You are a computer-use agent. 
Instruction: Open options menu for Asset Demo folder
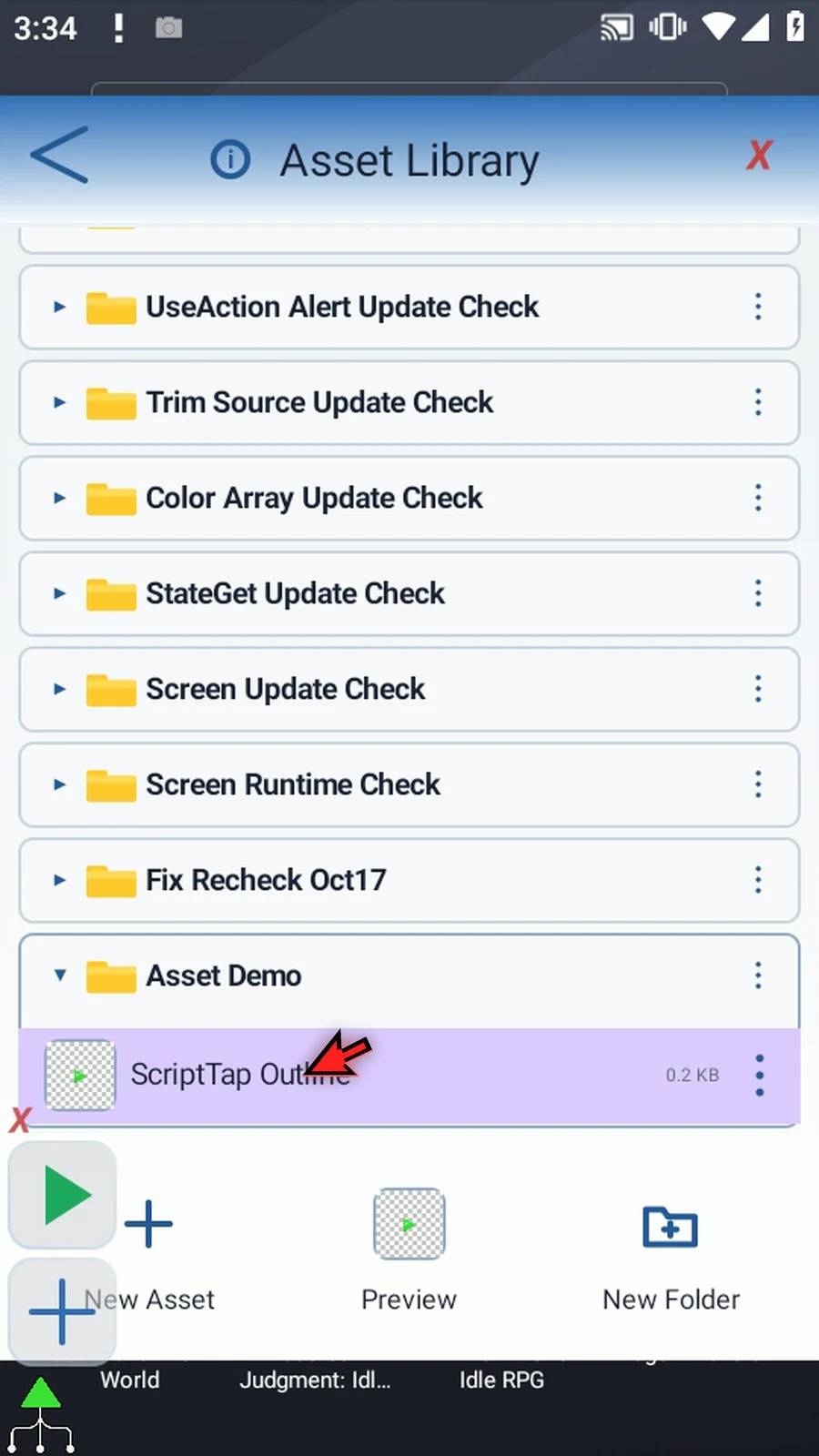tap(758, 976)
